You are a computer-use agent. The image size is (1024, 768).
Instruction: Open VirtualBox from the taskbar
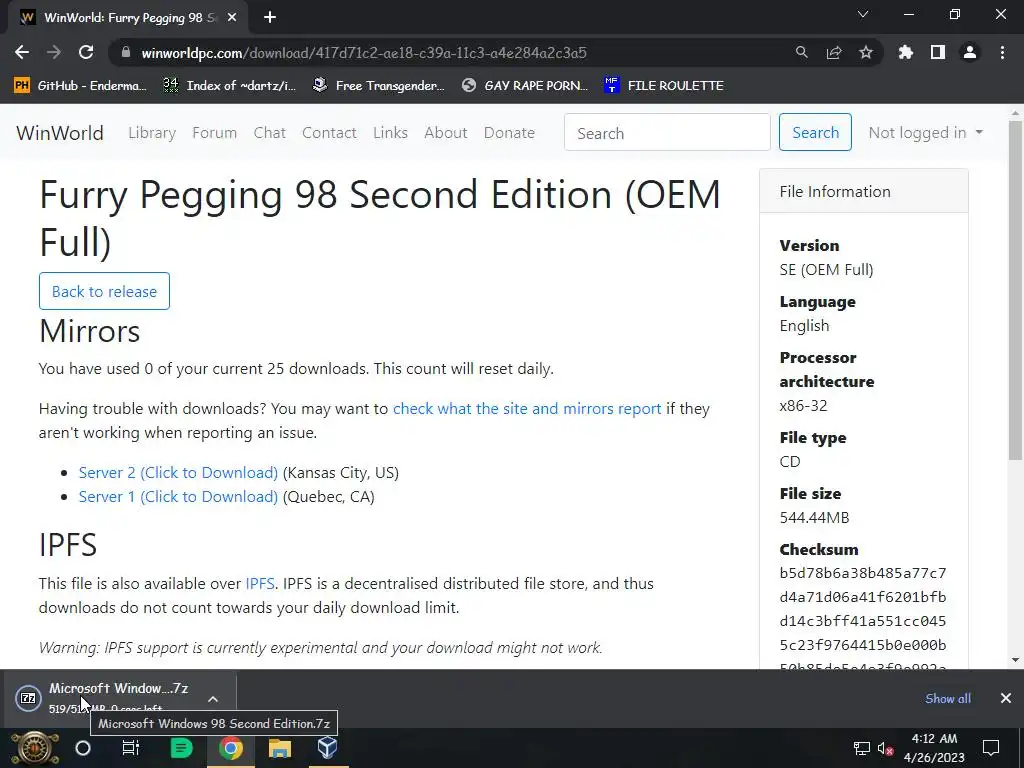tap(327, 748)
